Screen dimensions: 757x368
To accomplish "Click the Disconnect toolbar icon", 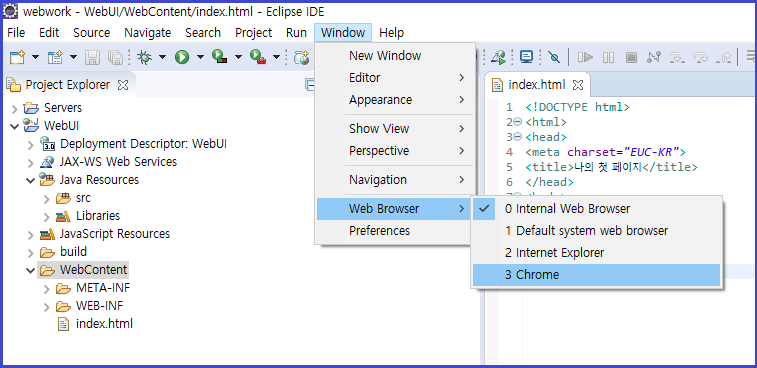I will coord(654,57).
